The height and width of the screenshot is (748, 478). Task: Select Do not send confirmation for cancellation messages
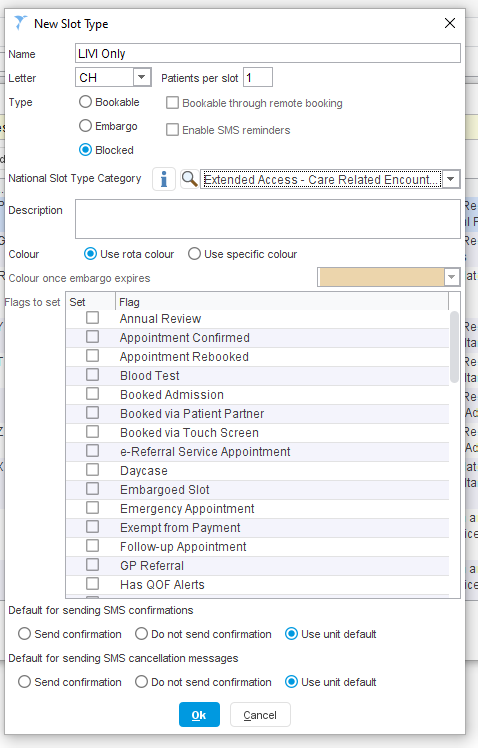point(141,682)
